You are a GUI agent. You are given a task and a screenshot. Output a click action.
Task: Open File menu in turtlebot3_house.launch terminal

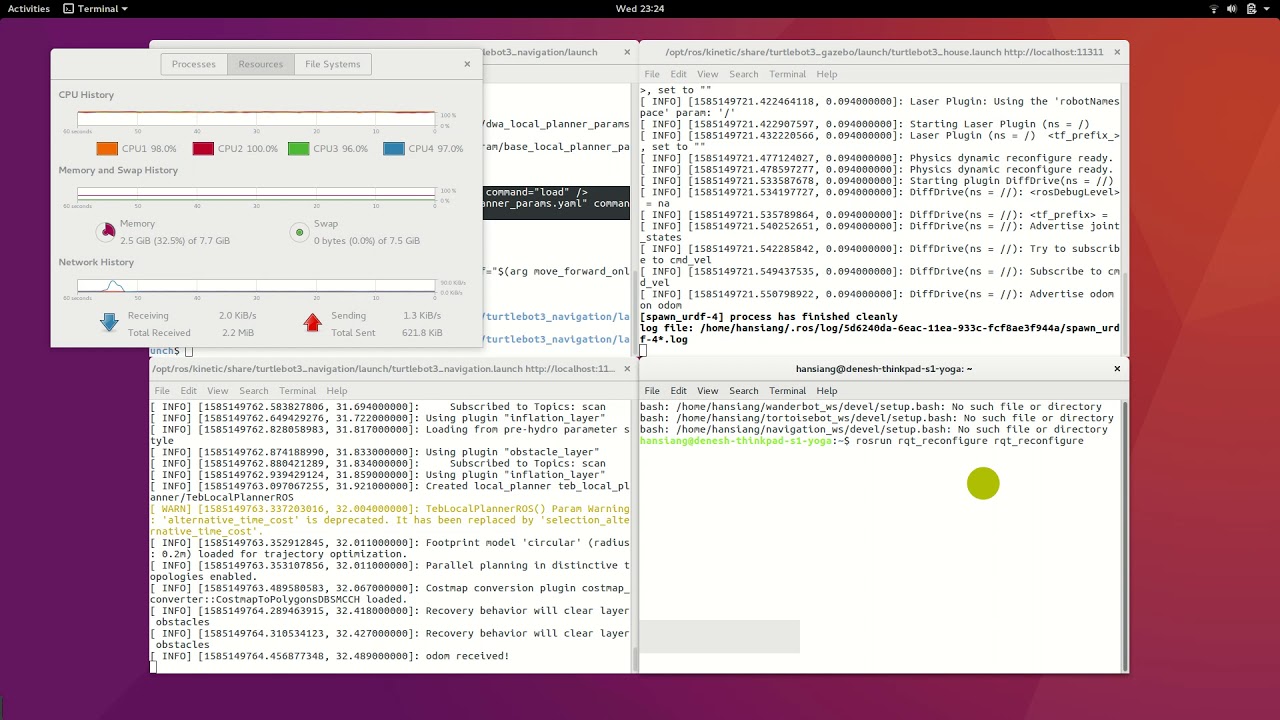tap(652, 74)
